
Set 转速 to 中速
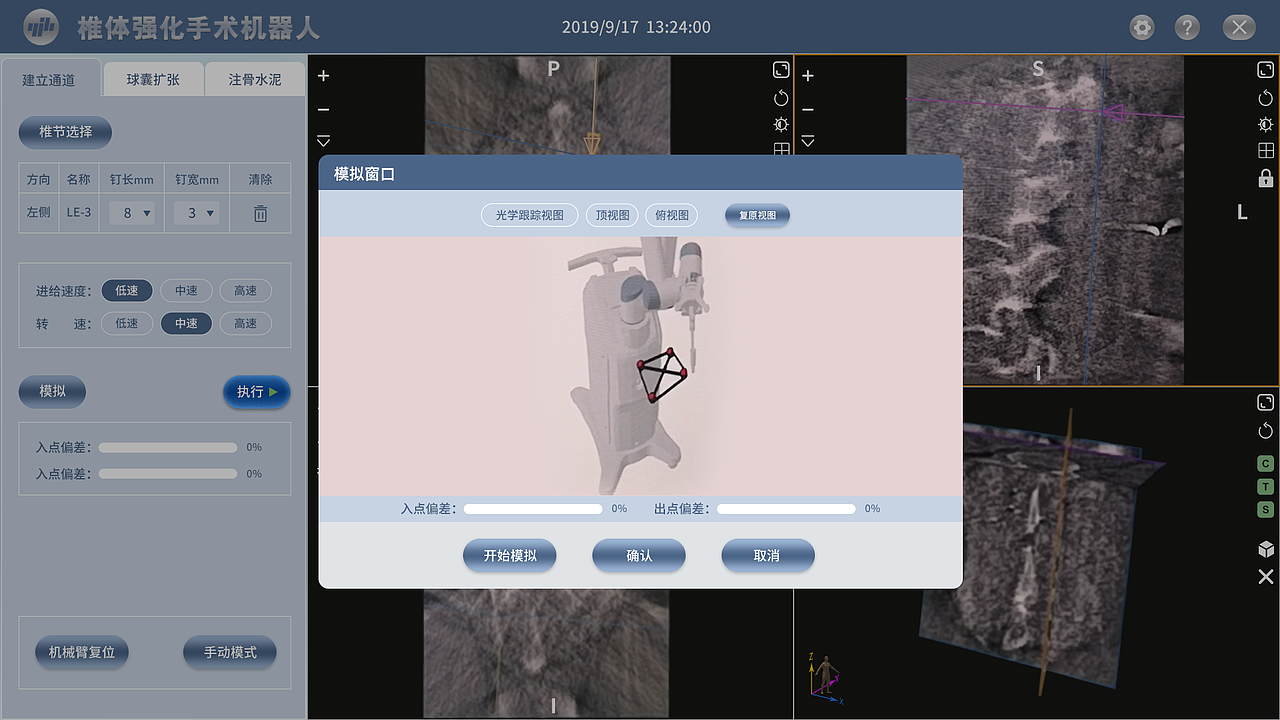186,324
